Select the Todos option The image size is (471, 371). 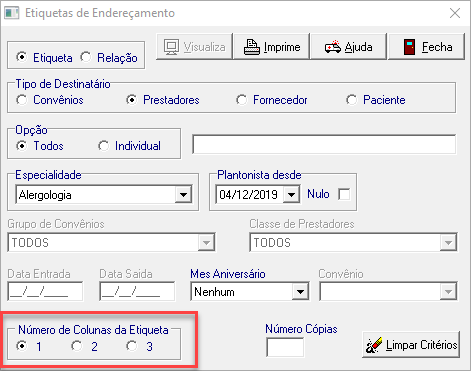(22, 146)
